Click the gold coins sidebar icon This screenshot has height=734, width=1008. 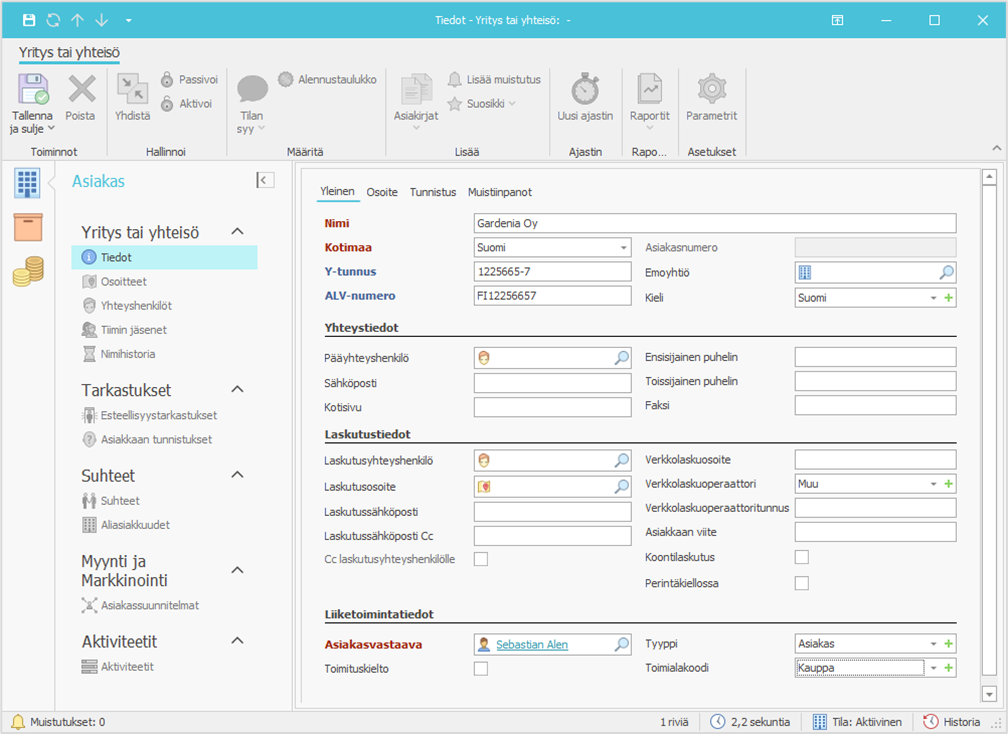(x=28, y=272)
